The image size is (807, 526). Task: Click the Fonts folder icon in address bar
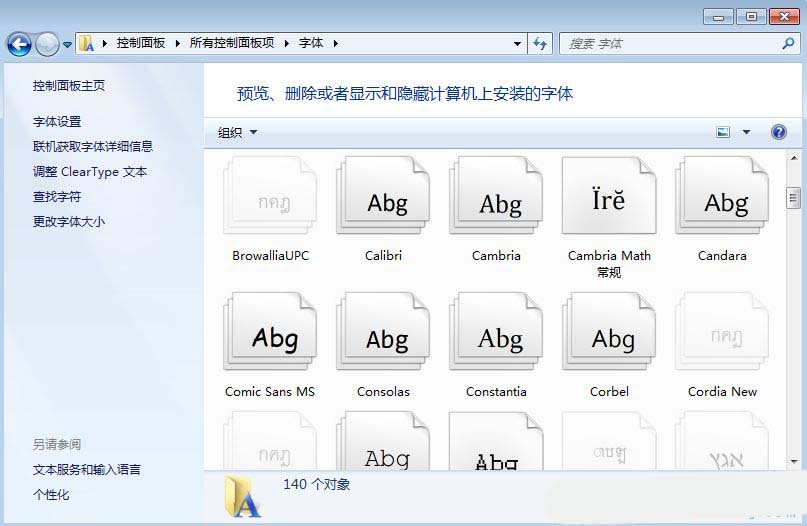86,44
